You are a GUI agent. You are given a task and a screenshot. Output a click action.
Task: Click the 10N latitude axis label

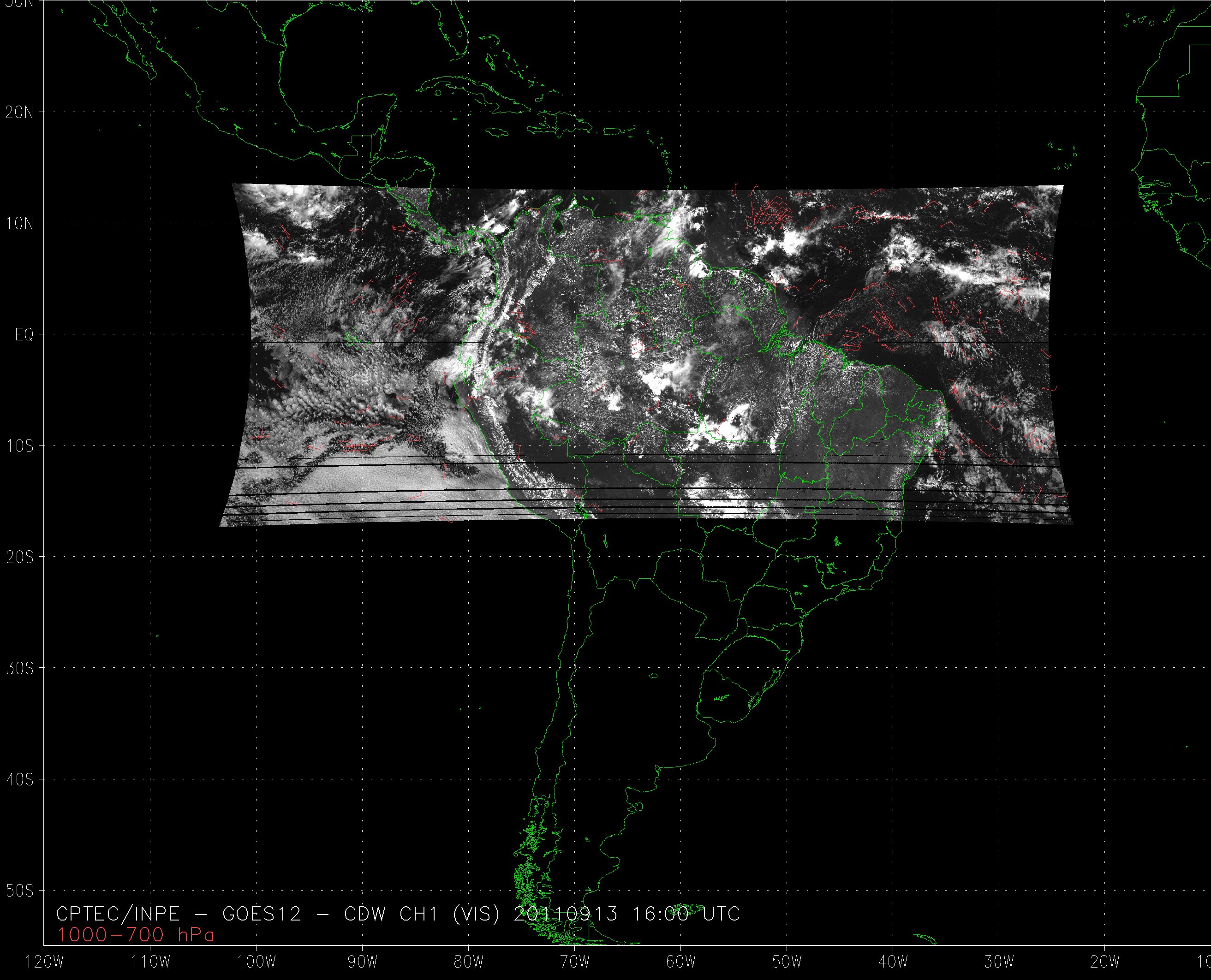(19, 224)
